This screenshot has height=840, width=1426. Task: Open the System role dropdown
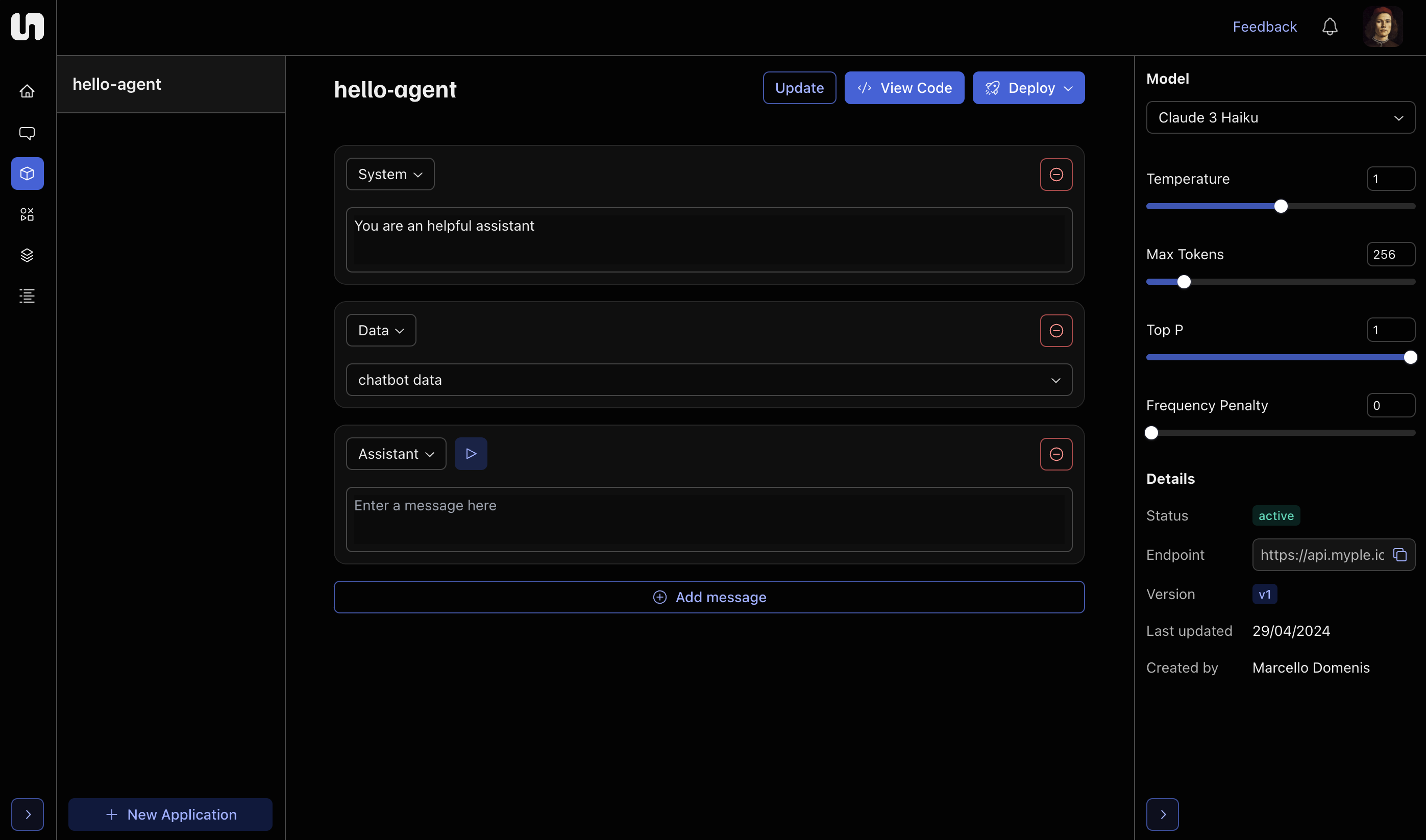(x=390, y=175)
